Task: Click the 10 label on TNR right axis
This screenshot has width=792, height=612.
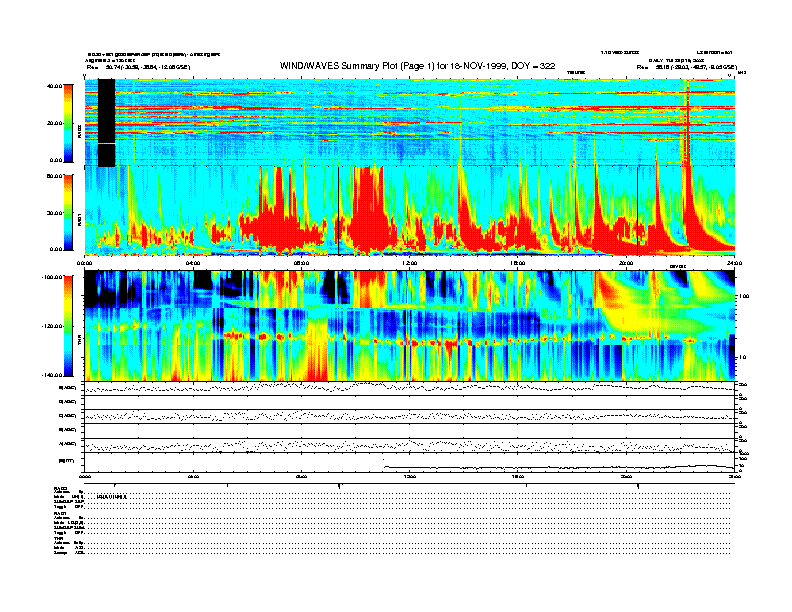Action: [x=742, y=357]
